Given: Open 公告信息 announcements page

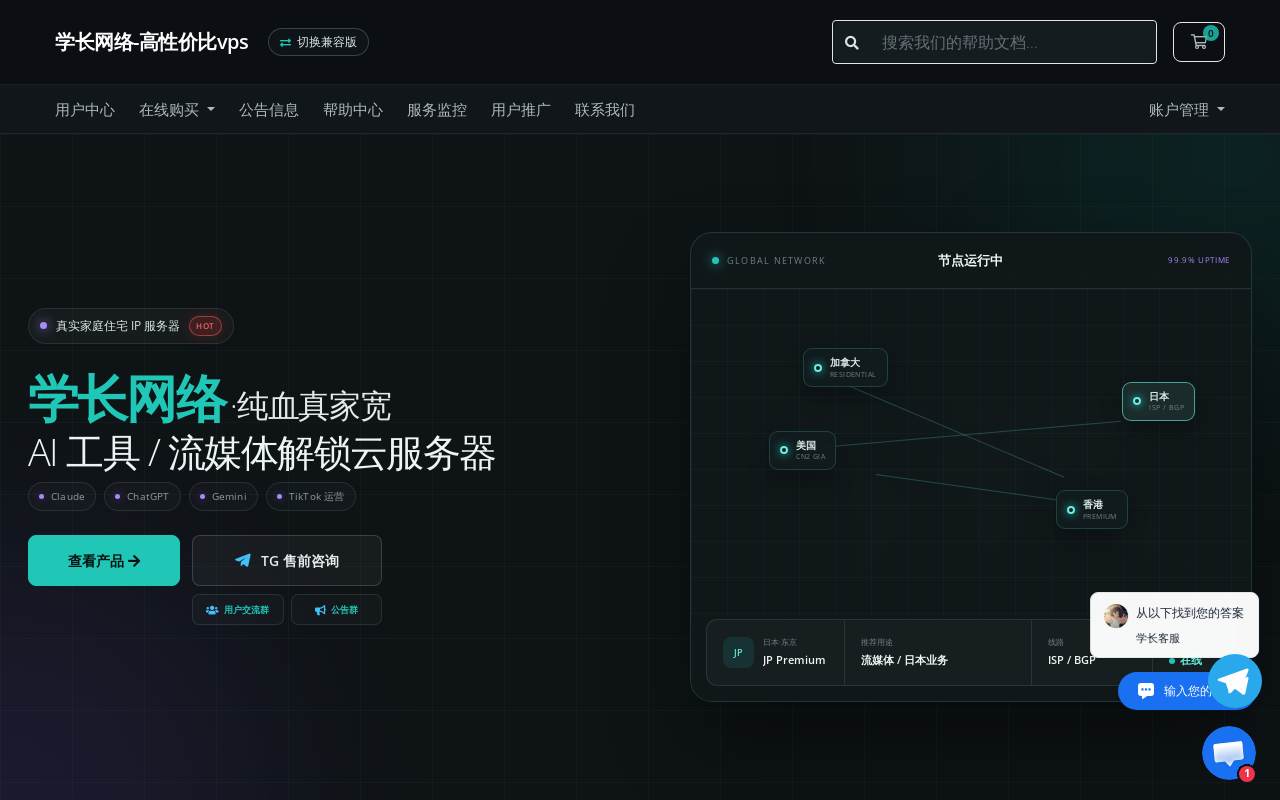Looking at the screenshot, I should [269, 110].
